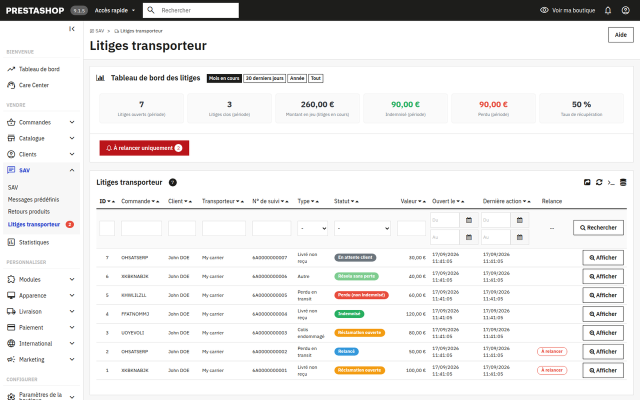Open help question mark beside Litiges transporteur
The image size is (640, 400).
(x=173, y=182)
